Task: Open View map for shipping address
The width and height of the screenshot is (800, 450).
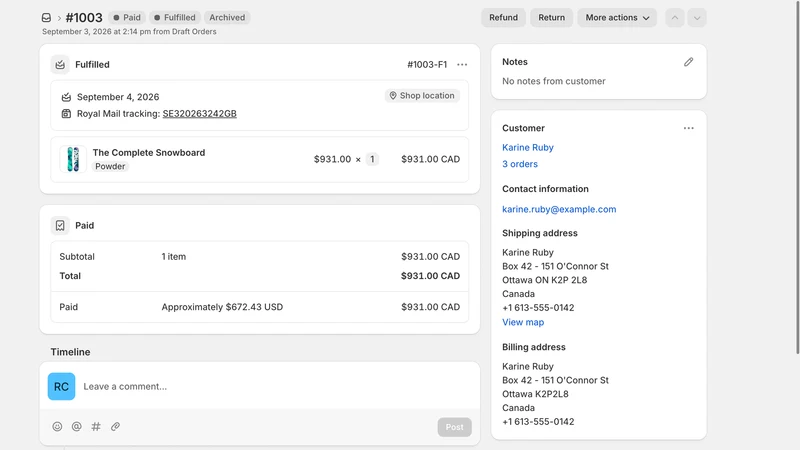Action: (x=523, y=322)
